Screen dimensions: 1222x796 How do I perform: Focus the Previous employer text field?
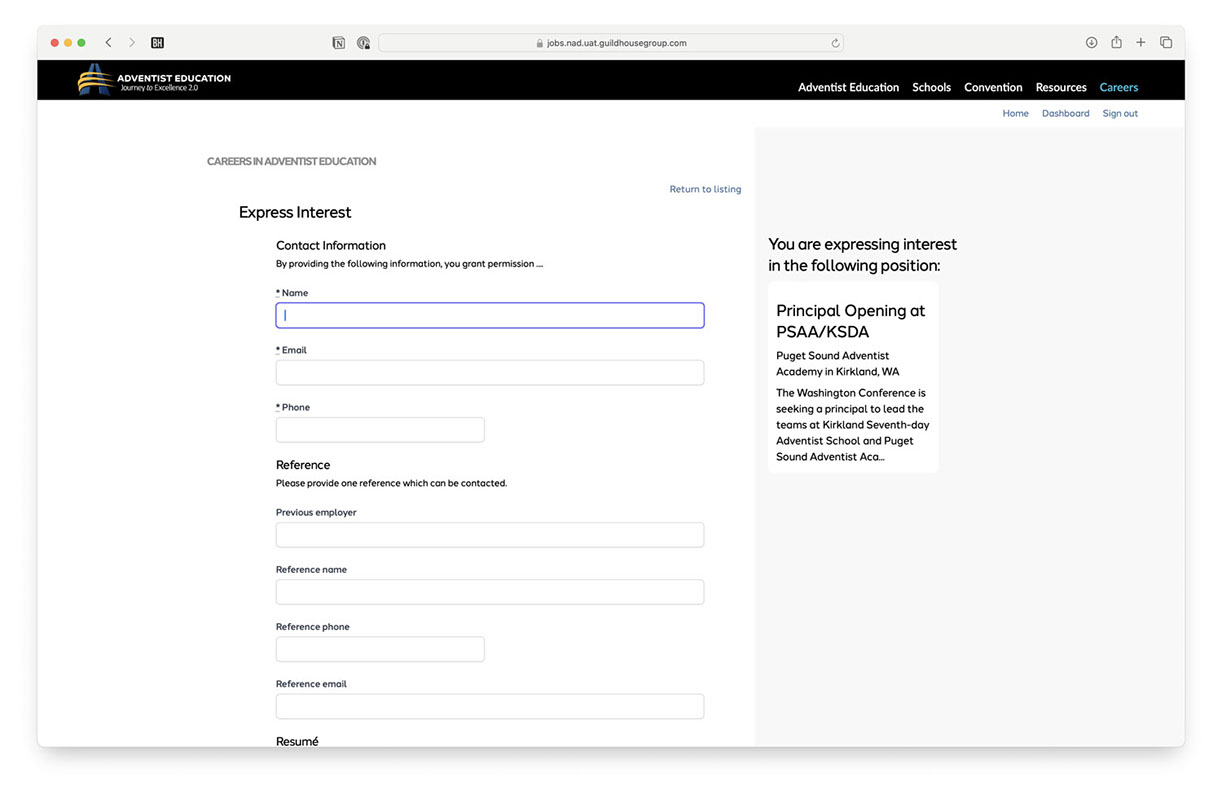pos(490,535)
